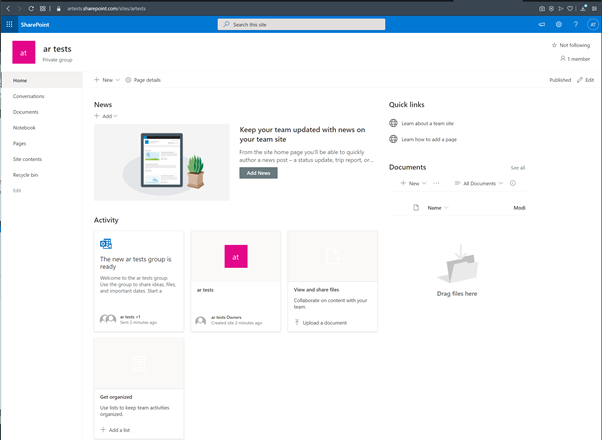Viewport: 602px width, 440px height.
Task: Click the Drag files here folder icon
Action: (x=457, y=264)
